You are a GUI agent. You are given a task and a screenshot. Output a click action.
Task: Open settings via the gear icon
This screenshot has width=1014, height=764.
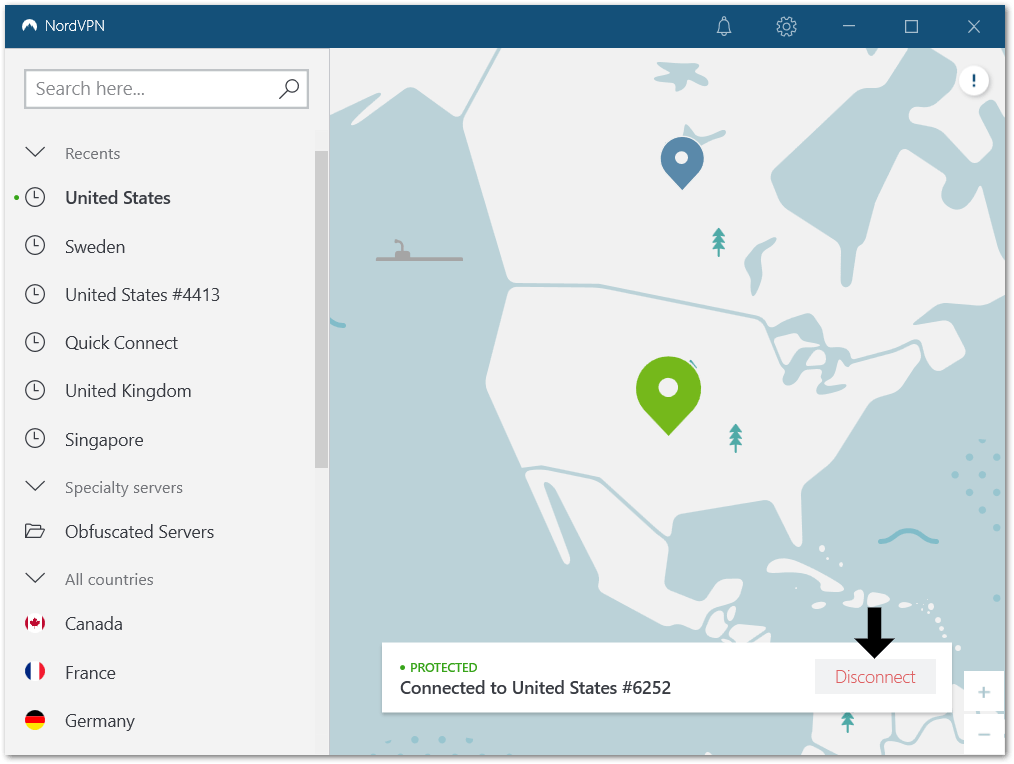[x=786, y=27]
